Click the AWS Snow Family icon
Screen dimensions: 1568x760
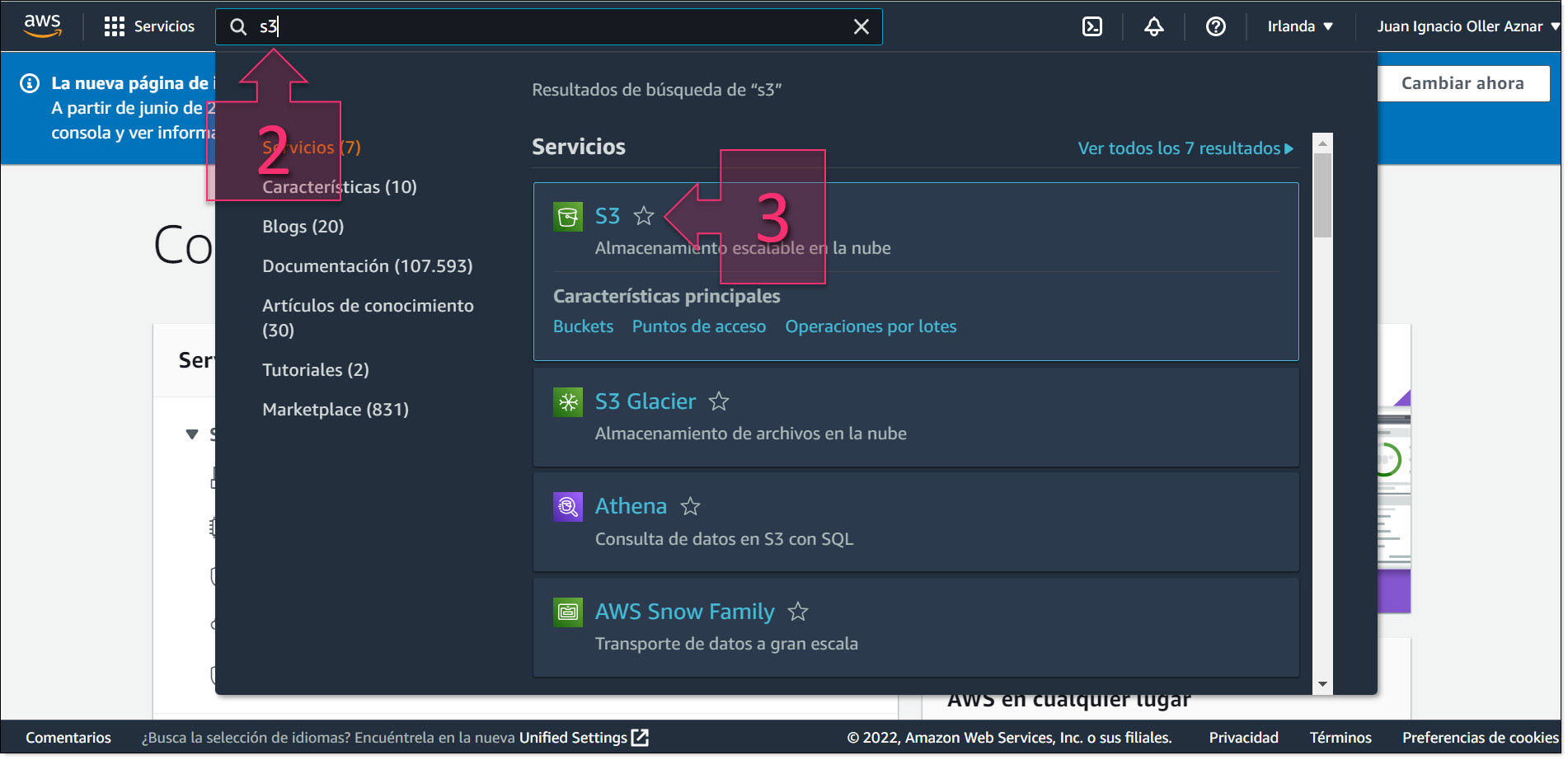coord(568,612)
